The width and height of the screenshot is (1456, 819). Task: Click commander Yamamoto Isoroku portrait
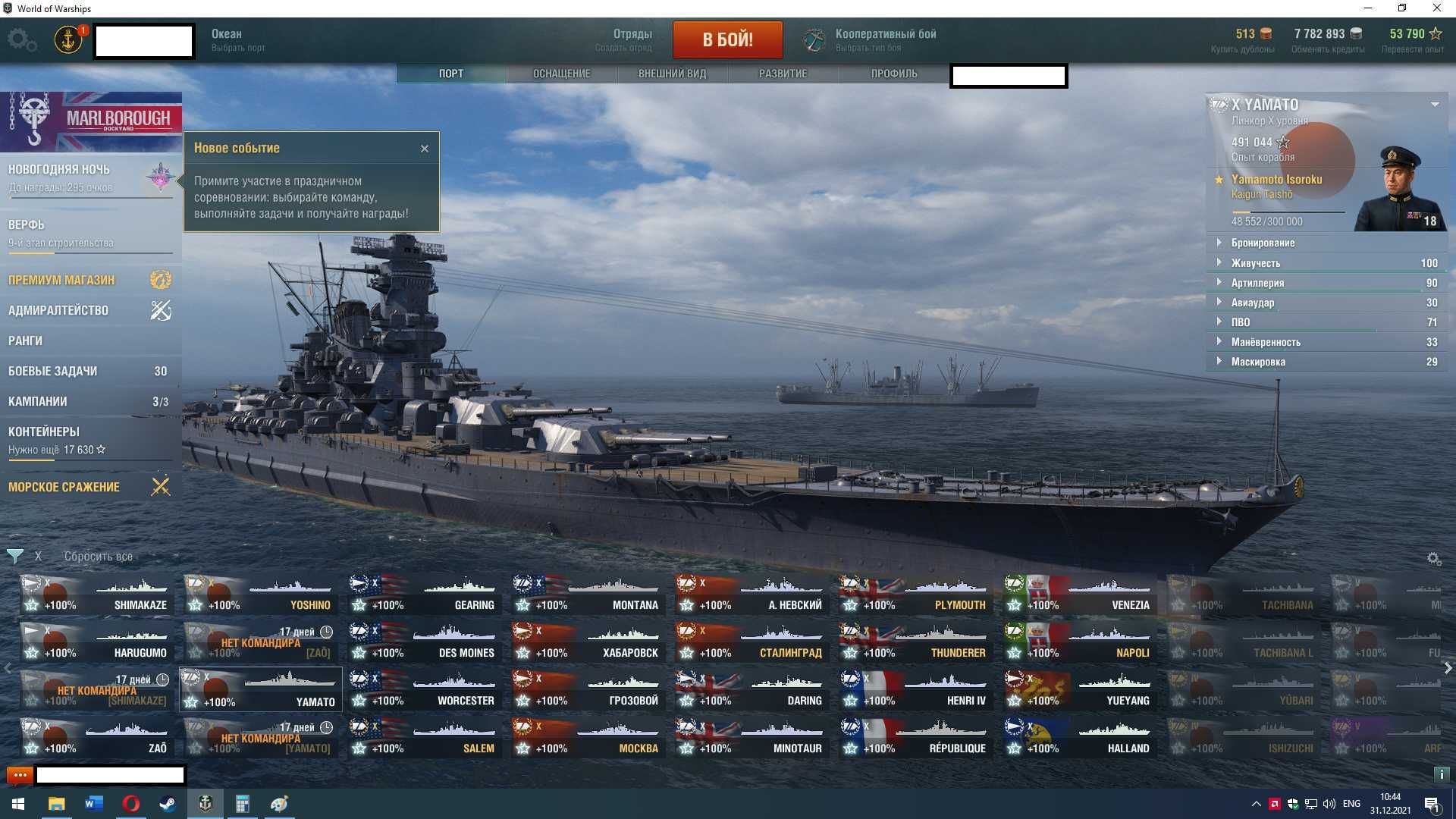pyautogui.click(x=1399, y=190)
